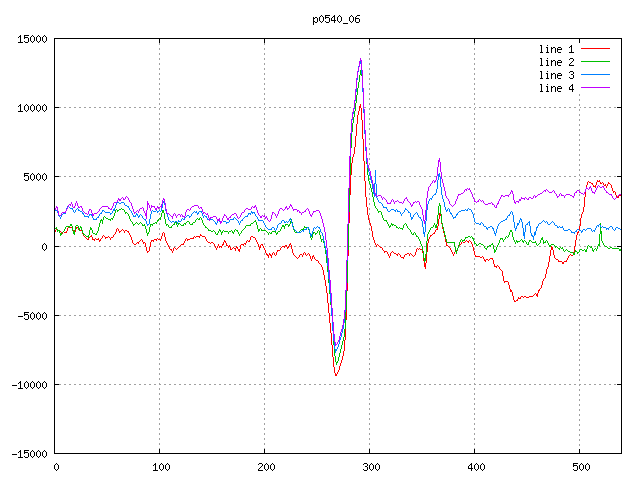Click the y-axis label 15000
640x480 pixels.
[x=32, y=39]
